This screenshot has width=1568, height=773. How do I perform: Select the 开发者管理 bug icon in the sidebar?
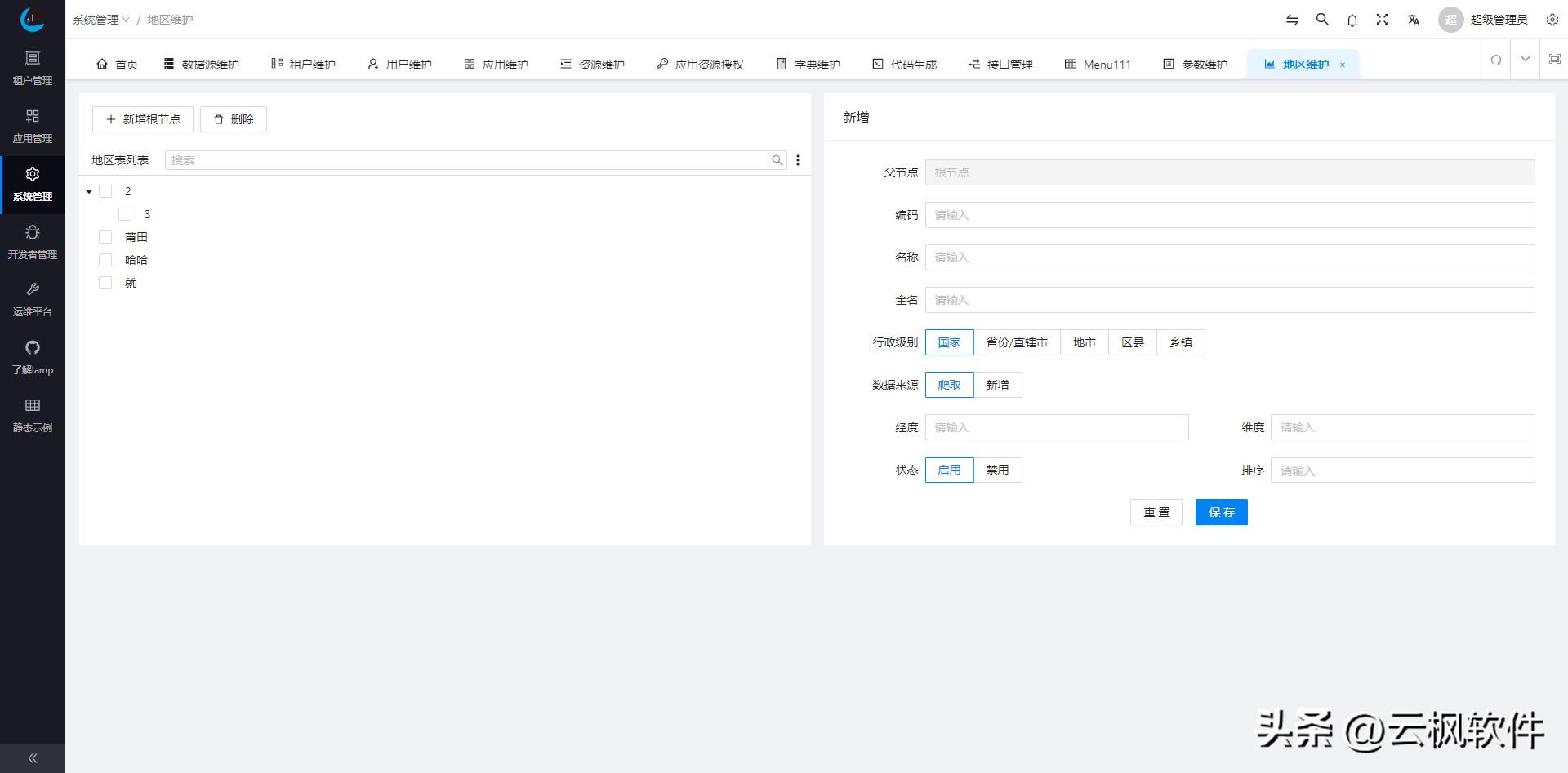[33, 232]
